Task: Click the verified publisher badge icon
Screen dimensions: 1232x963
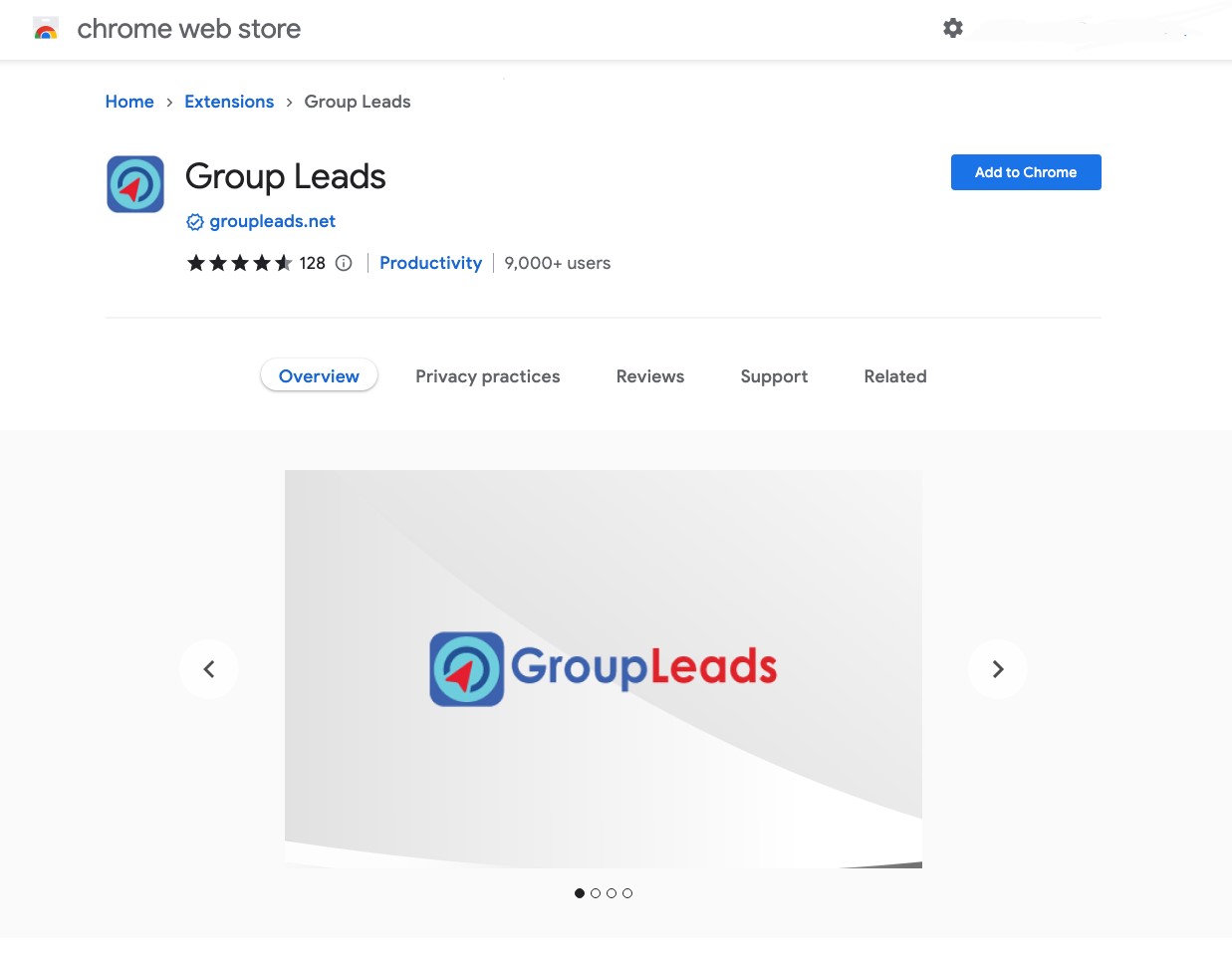Action: [195, 222]
